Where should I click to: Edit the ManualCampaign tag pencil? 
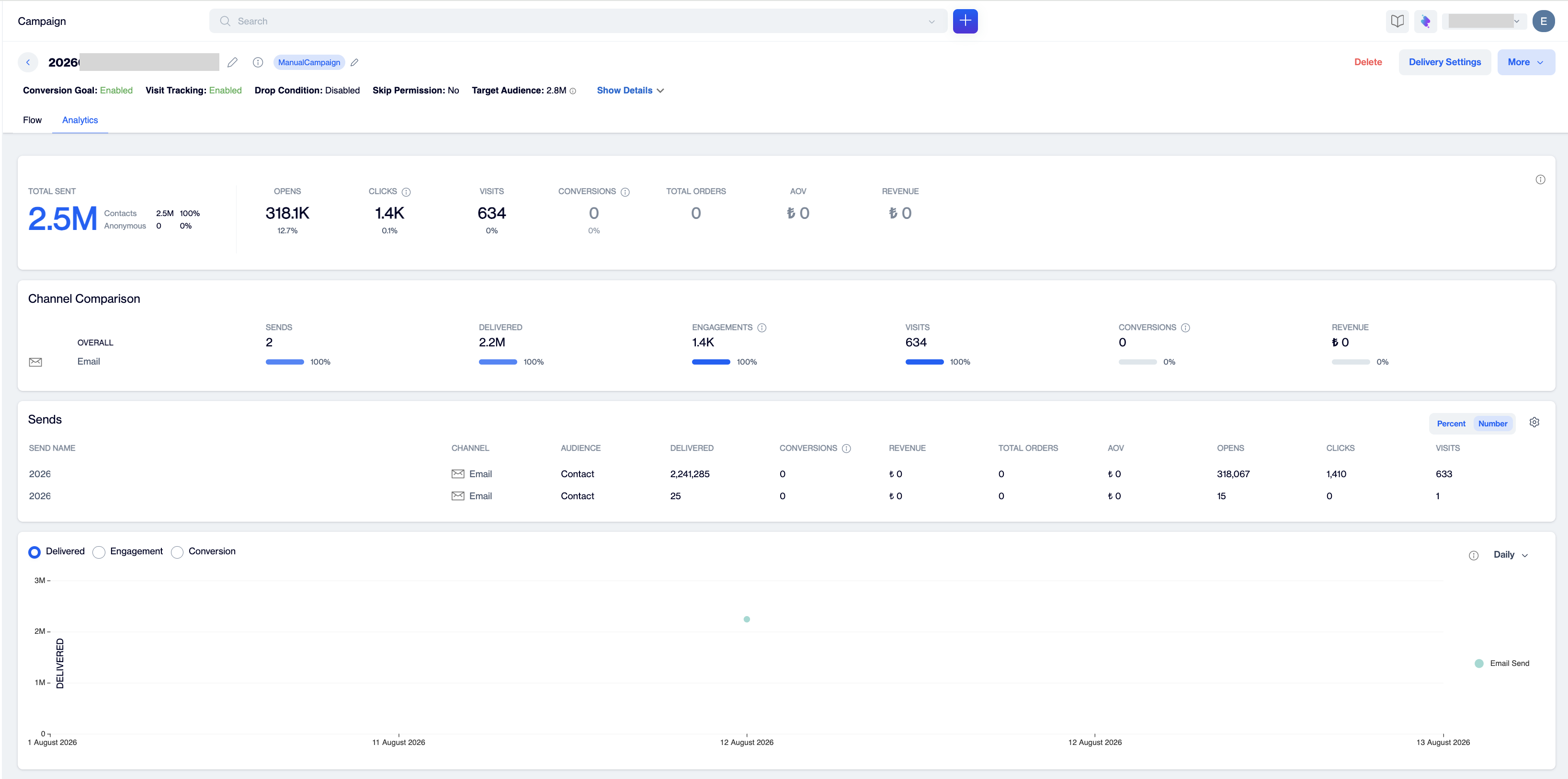(x=354, y=62)
